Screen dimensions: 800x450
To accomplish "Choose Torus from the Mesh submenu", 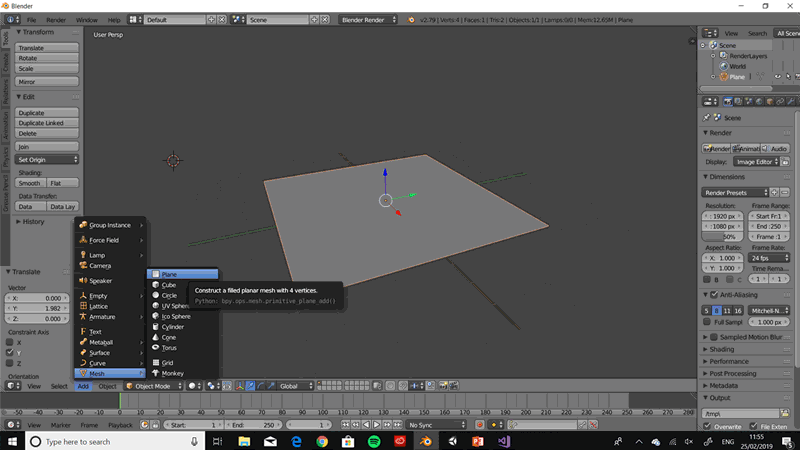I will [169, 348].
